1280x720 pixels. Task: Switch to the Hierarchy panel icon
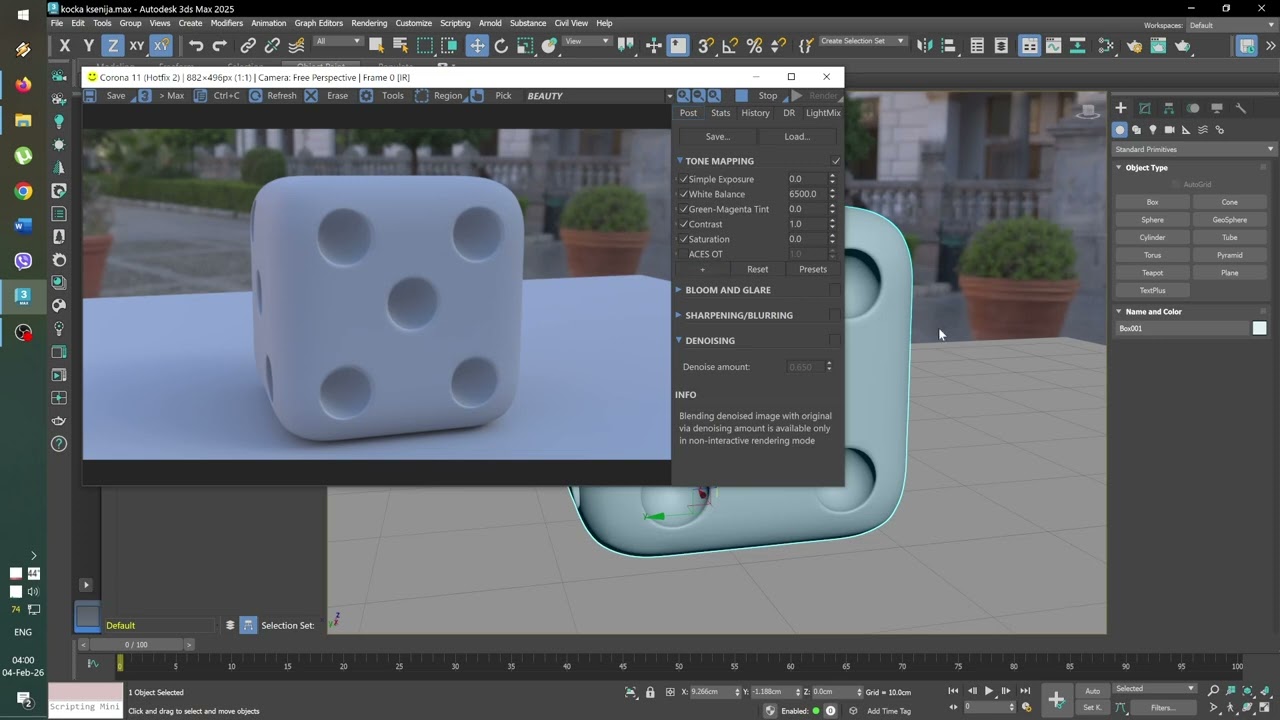pyautogui.click(x=1169, y=108)
